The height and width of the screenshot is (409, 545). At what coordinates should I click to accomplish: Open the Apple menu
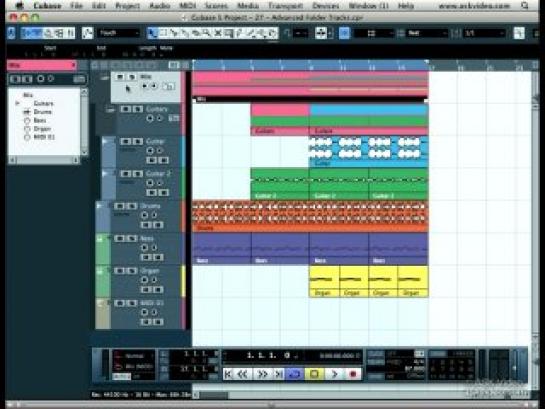(20, 6)
